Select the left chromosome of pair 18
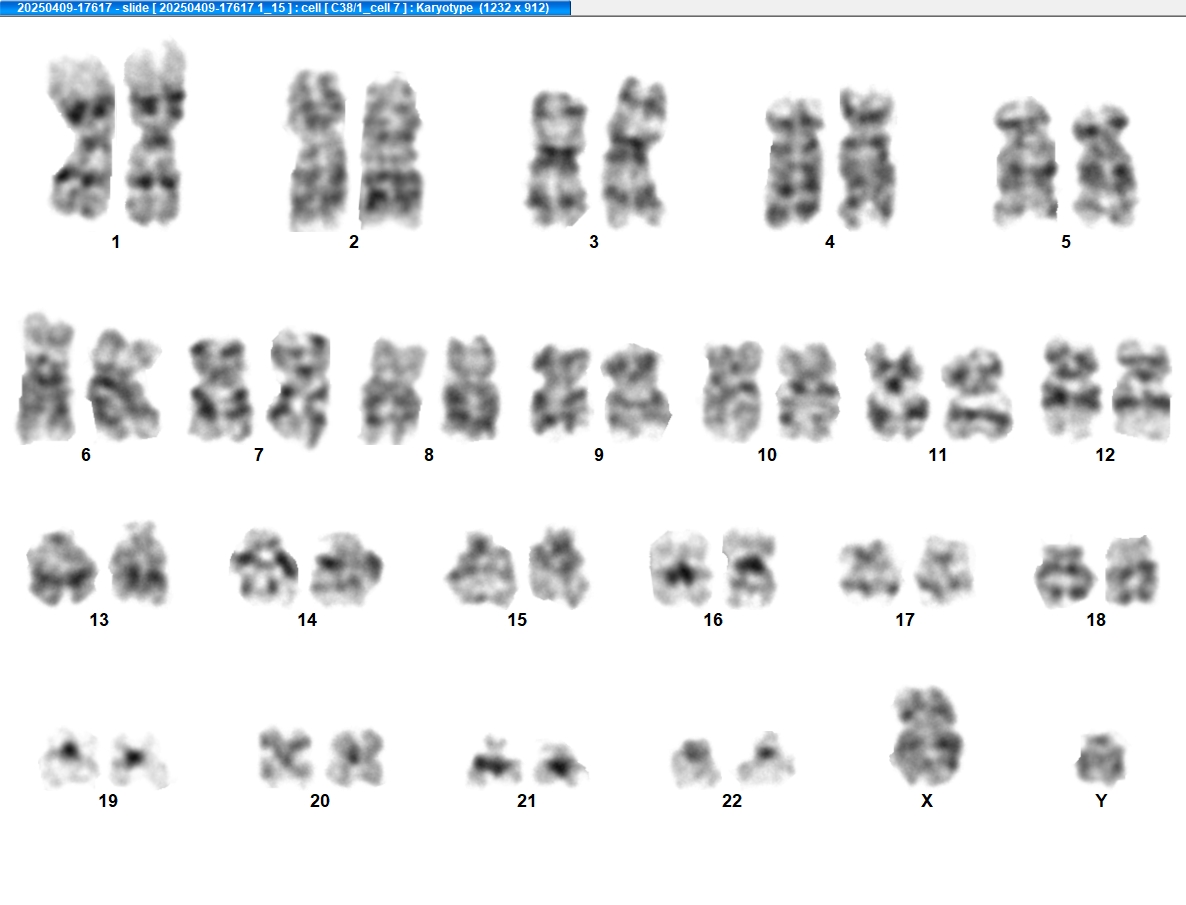Screen dimensions: 1186x905 tap(1064, 575)
